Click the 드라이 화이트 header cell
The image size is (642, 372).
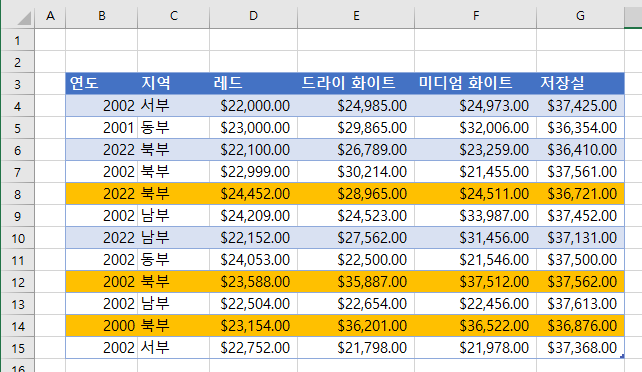tap(356, 83)
